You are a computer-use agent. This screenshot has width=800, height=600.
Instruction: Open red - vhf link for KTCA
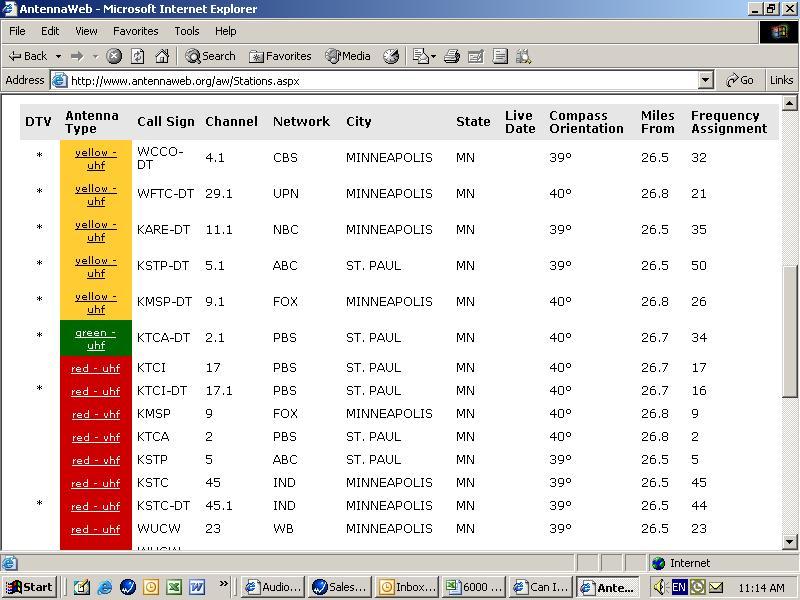pos(96,437)
